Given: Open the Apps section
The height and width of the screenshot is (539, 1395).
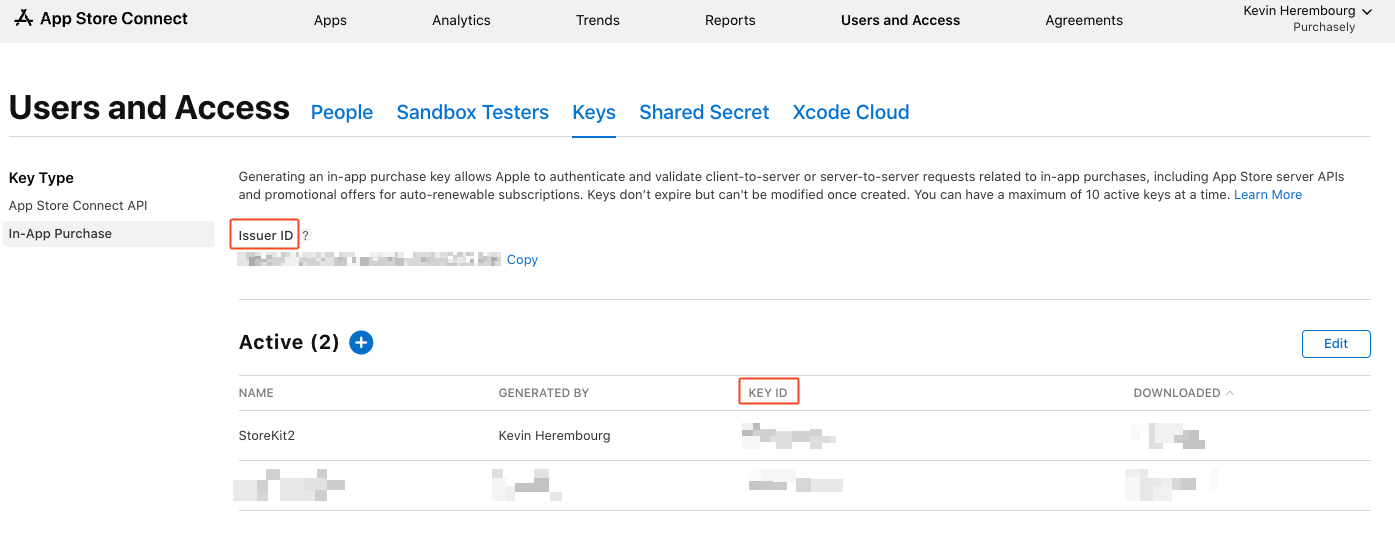Looking at the screenshot, I should (330, 20).
